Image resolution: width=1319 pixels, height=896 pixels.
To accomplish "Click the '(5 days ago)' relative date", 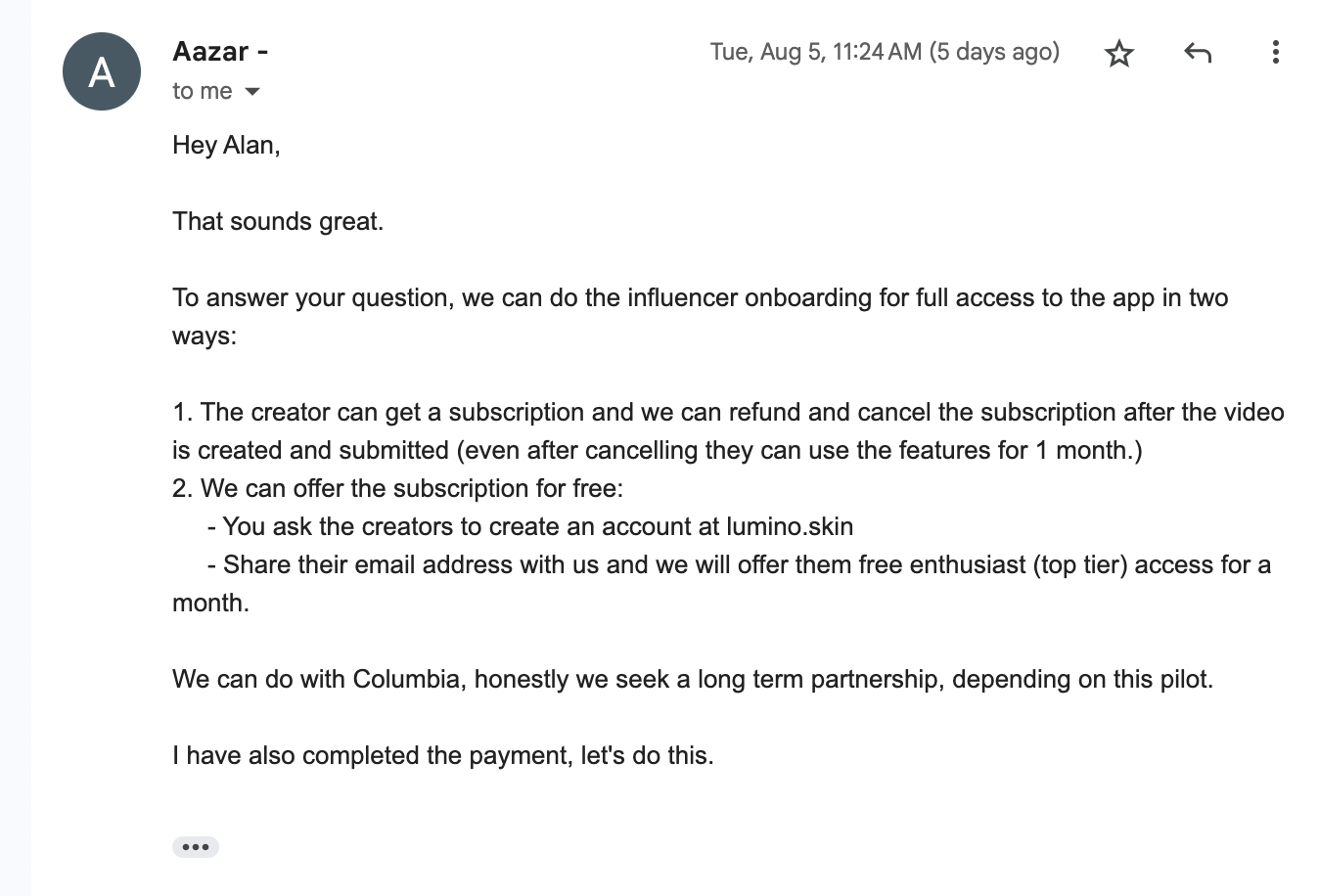I will (x=994, y=52).
